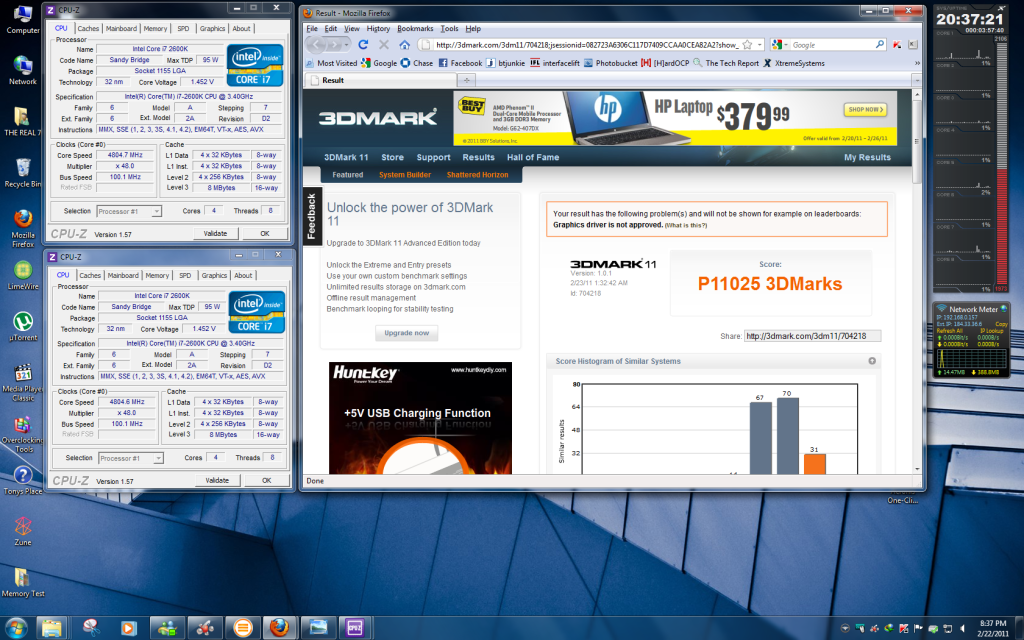Image resolution: width=1024 pixels, height=640 pixels.
Task: Go to My Results on 3DMark
Action: coord(867,157)
